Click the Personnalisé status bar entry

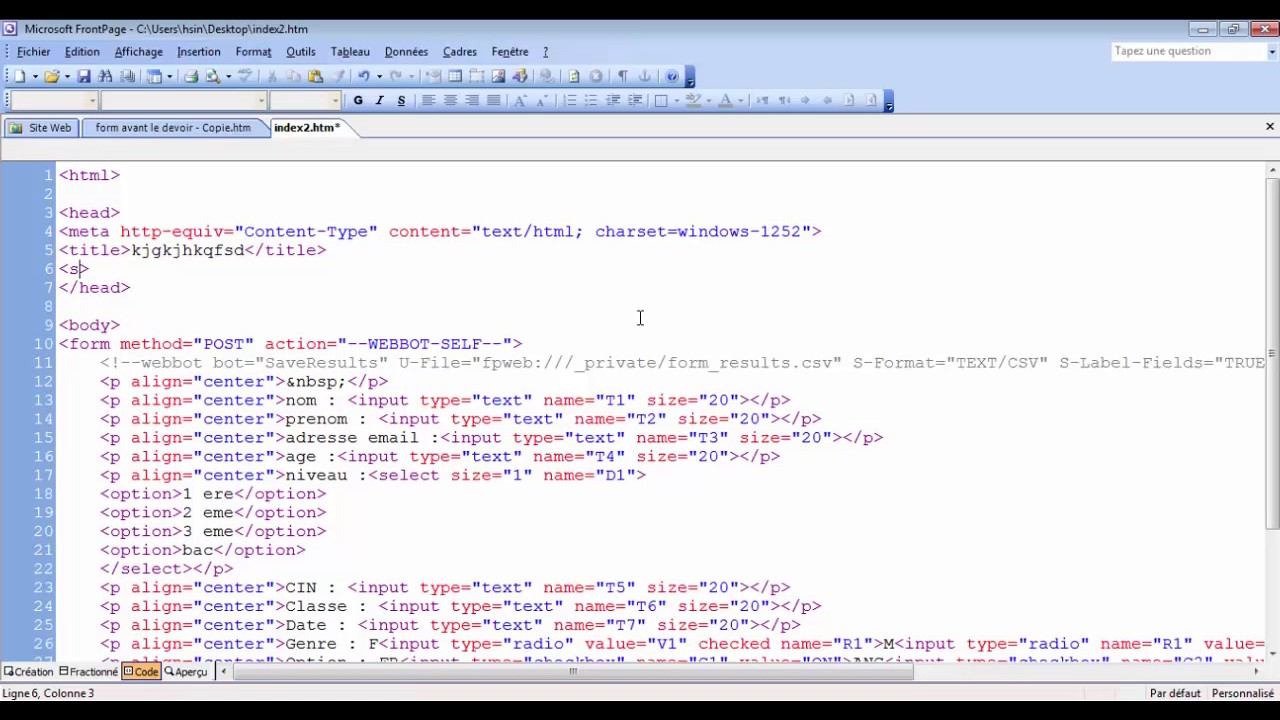coord(1242,693)
